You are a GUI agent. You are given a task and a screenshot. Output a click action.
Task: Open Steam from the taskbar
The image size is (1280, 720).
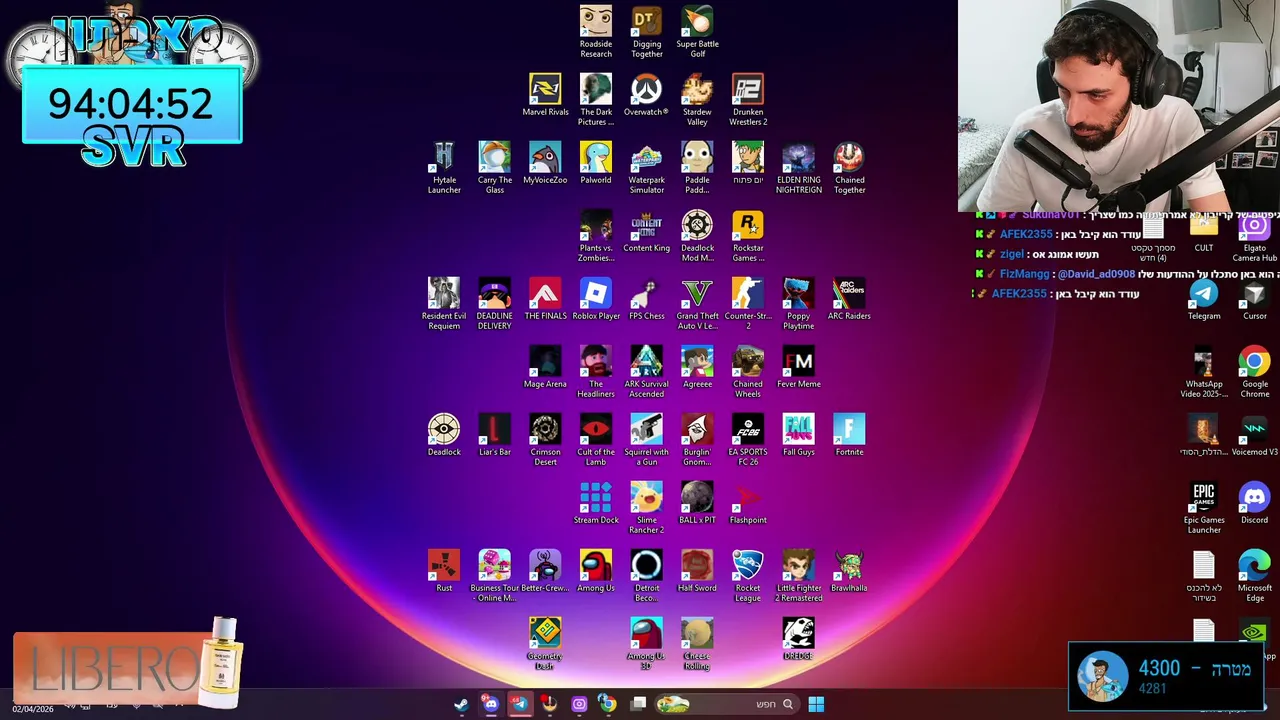click(x=461, y=704)
